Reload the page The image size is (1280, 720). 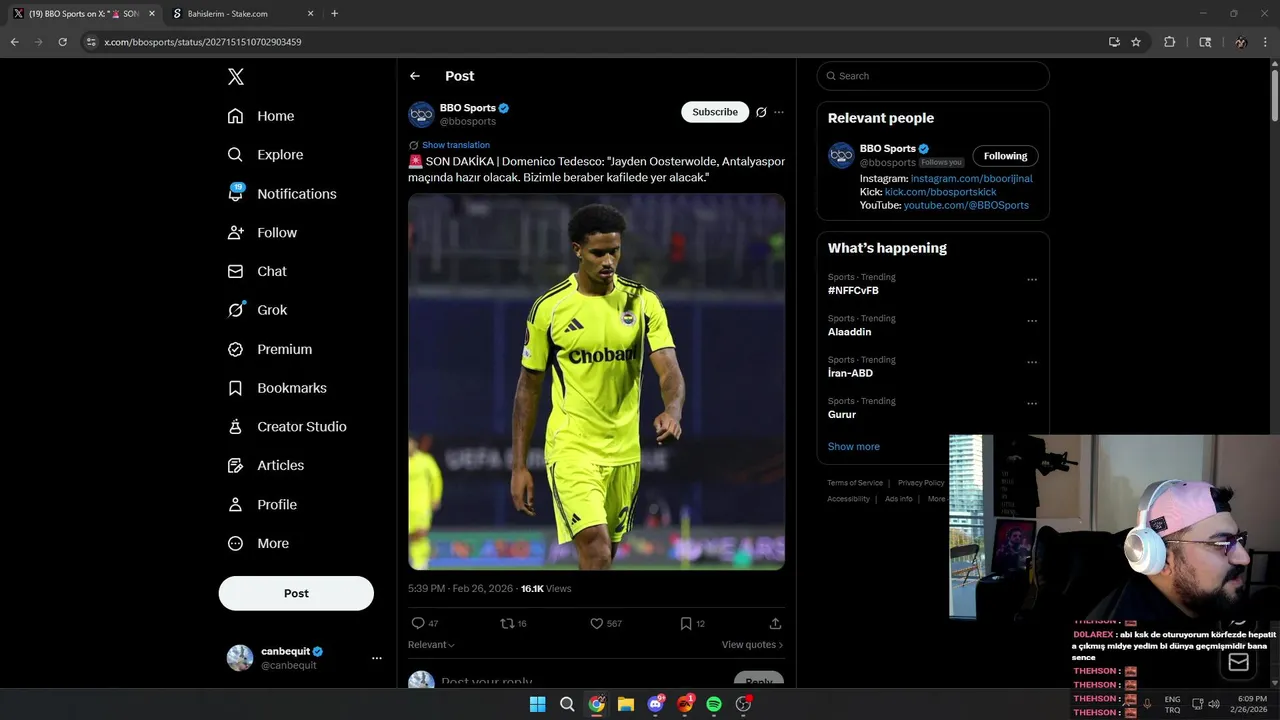pos(62,42)
